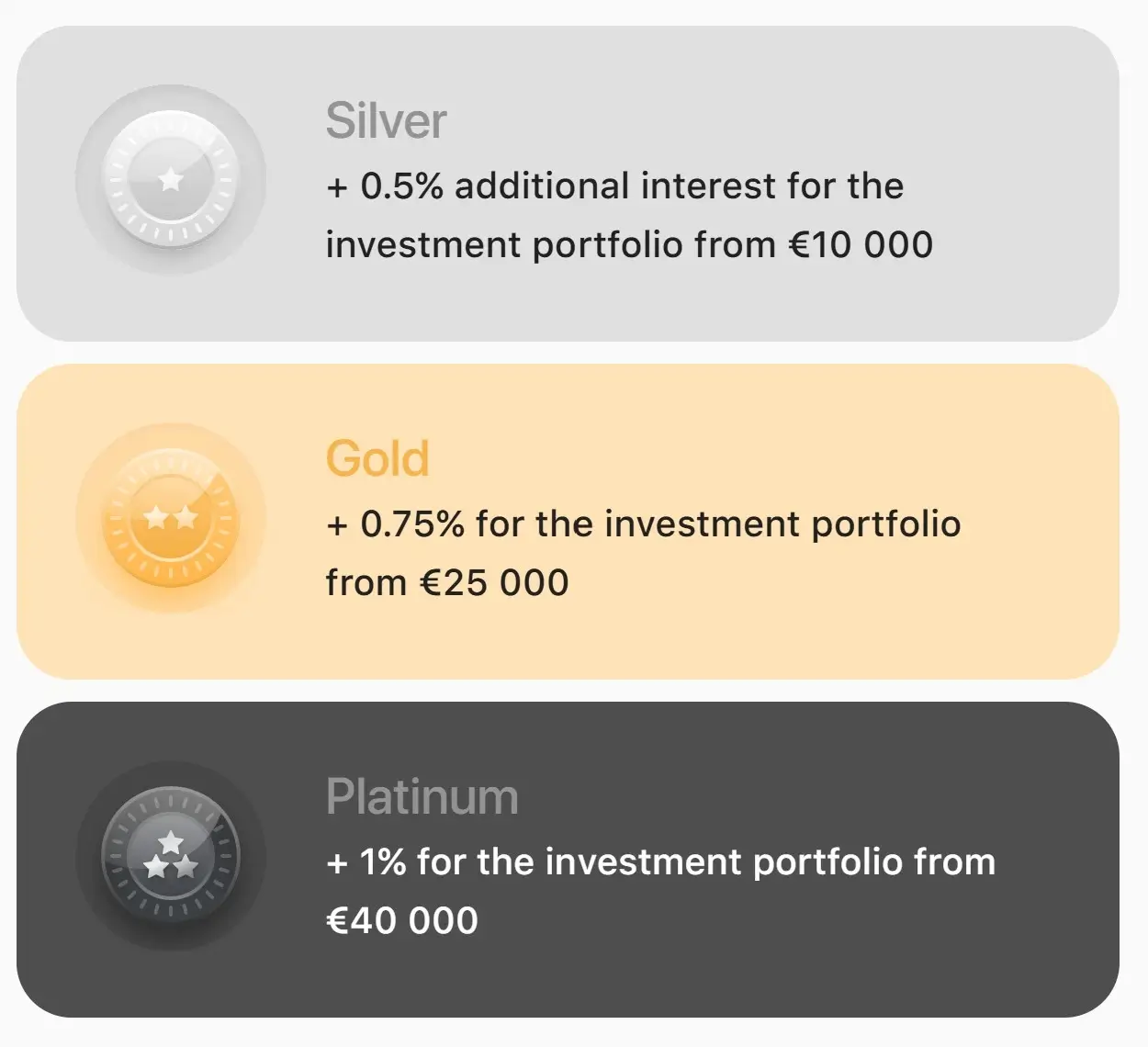The width and height of the screenshot is (1148, 1047).
Task: Click the Gold two-star coin icon
Action: click(171, 518)
